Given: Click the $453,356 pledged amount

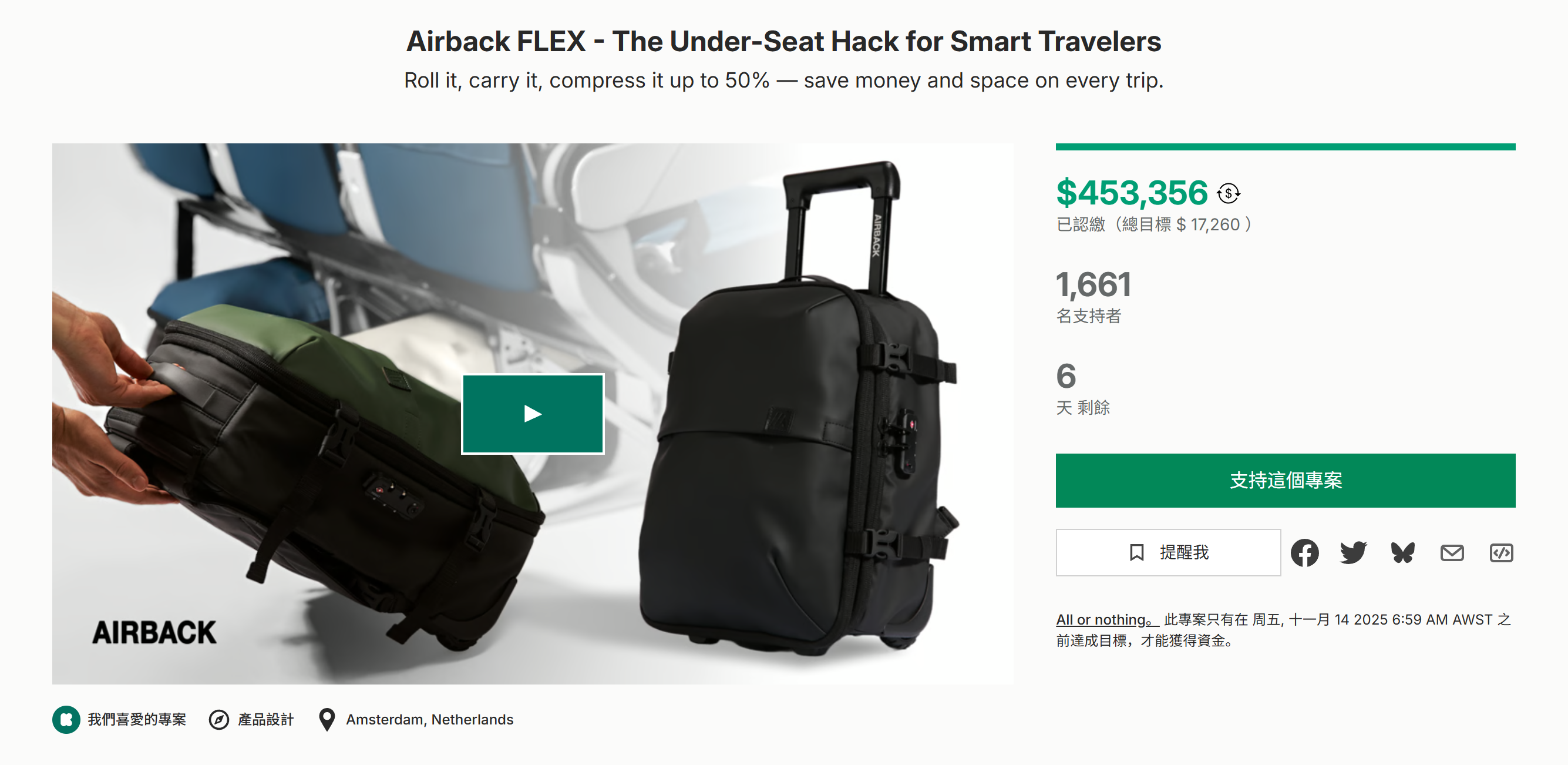Looking at the screenshot, I should (1132, 193).
